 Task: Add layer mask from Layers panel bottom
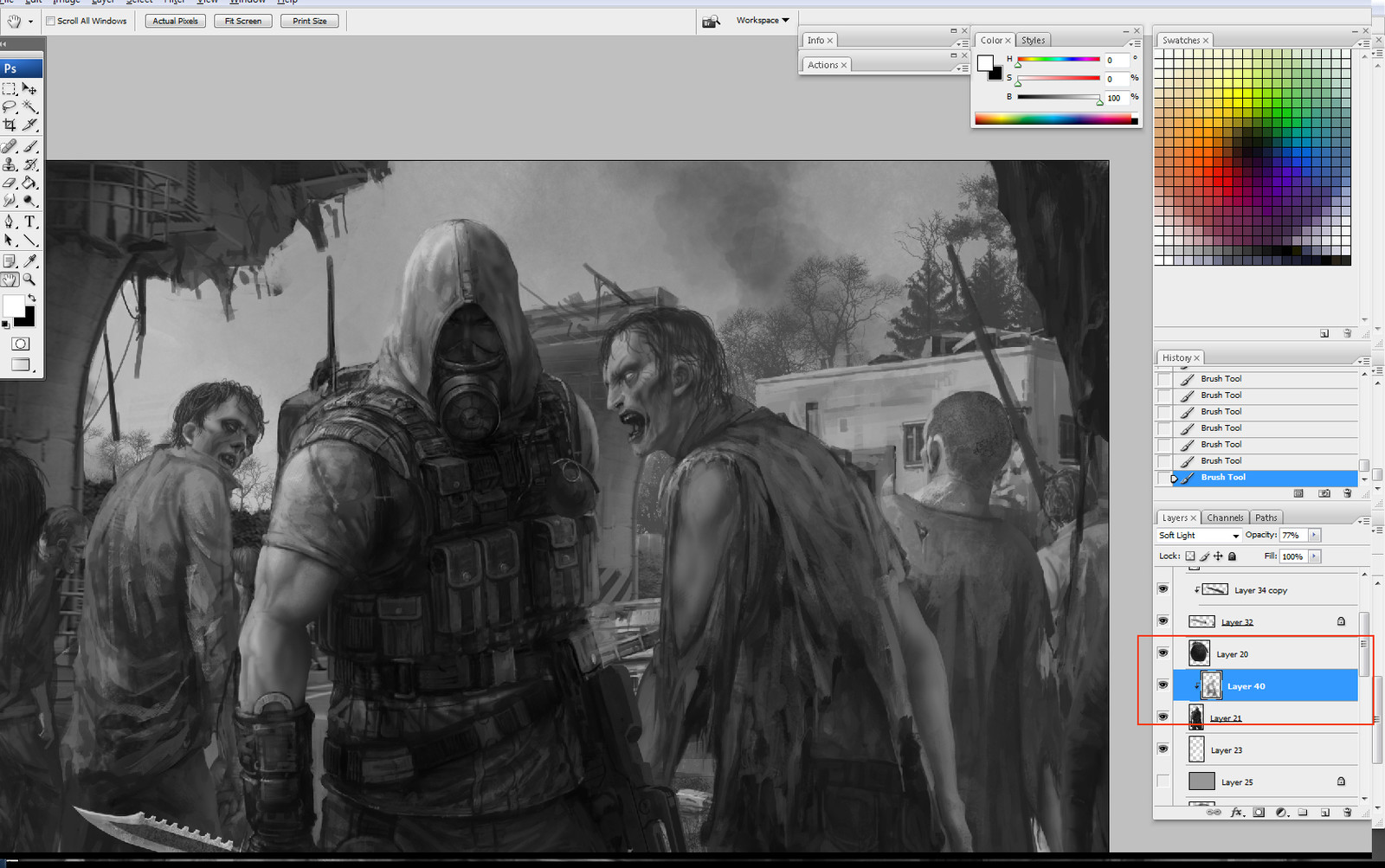[1259, 812]
